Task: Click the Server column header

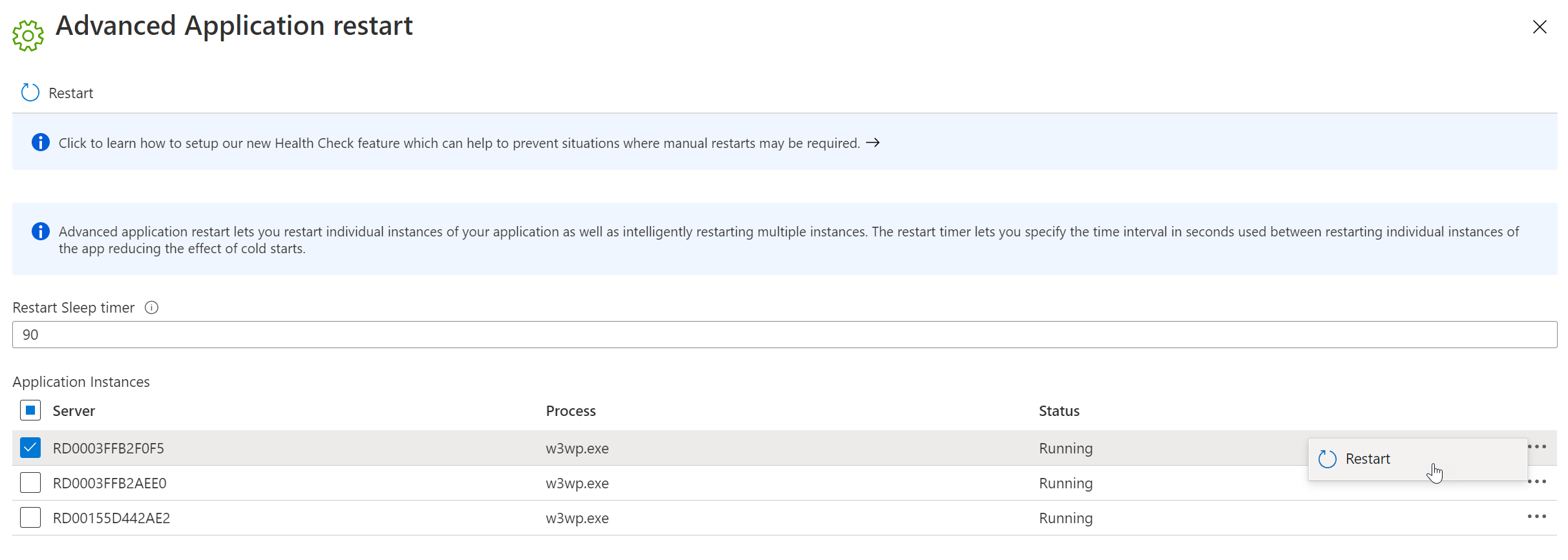Action: pos(74,411)
